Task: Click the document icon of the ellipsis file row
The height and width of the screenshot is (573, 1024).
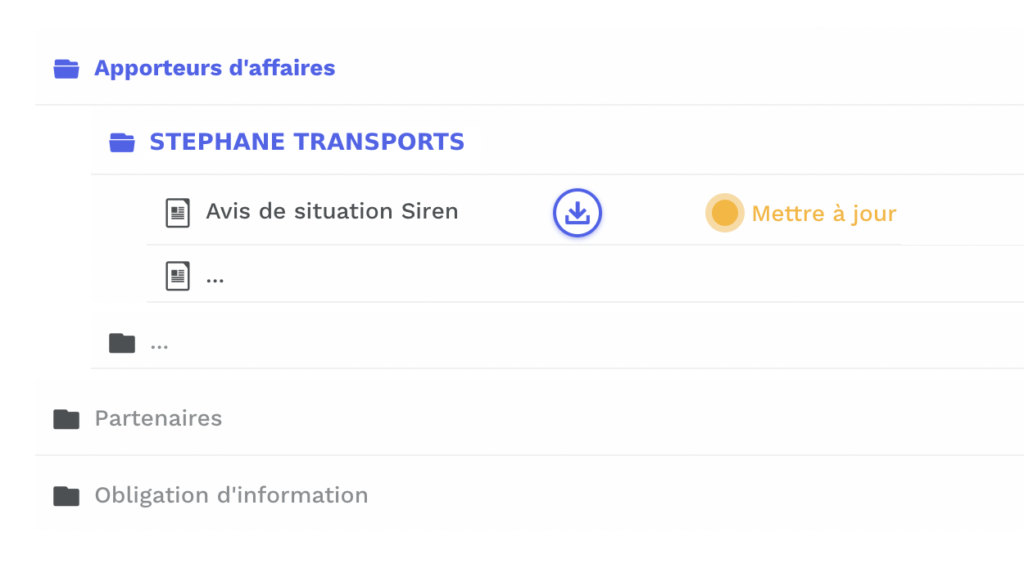Action: click(x=177, y=276)
